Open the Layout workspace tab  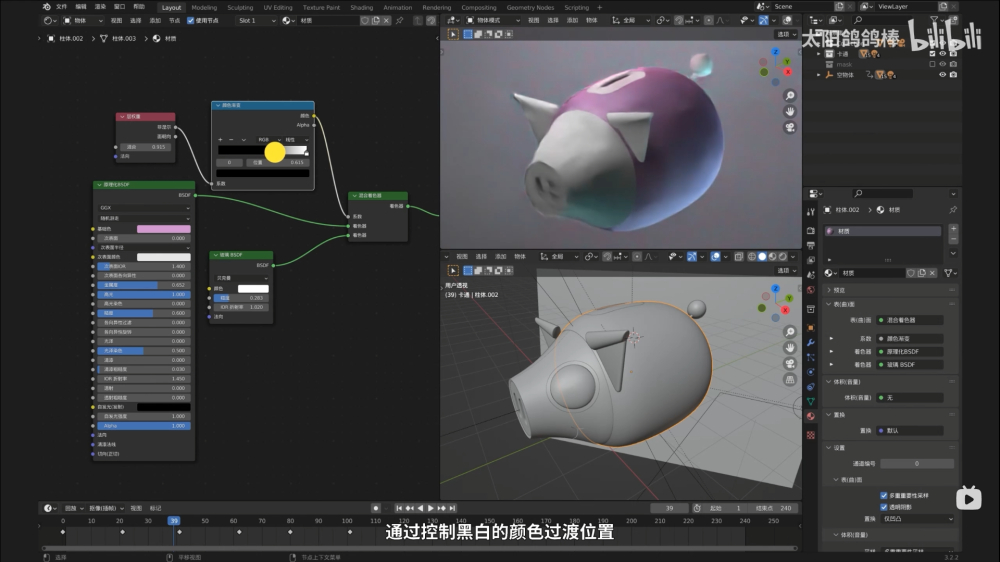point(171,8)
